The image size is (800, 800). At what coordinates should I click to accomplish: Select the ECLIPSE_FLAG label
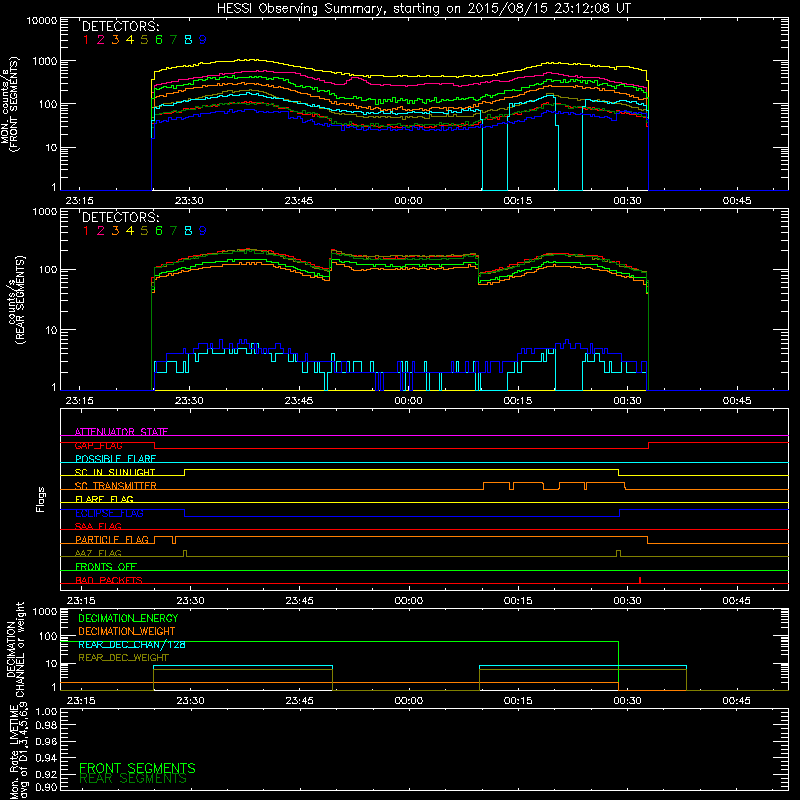coord(109,513)
